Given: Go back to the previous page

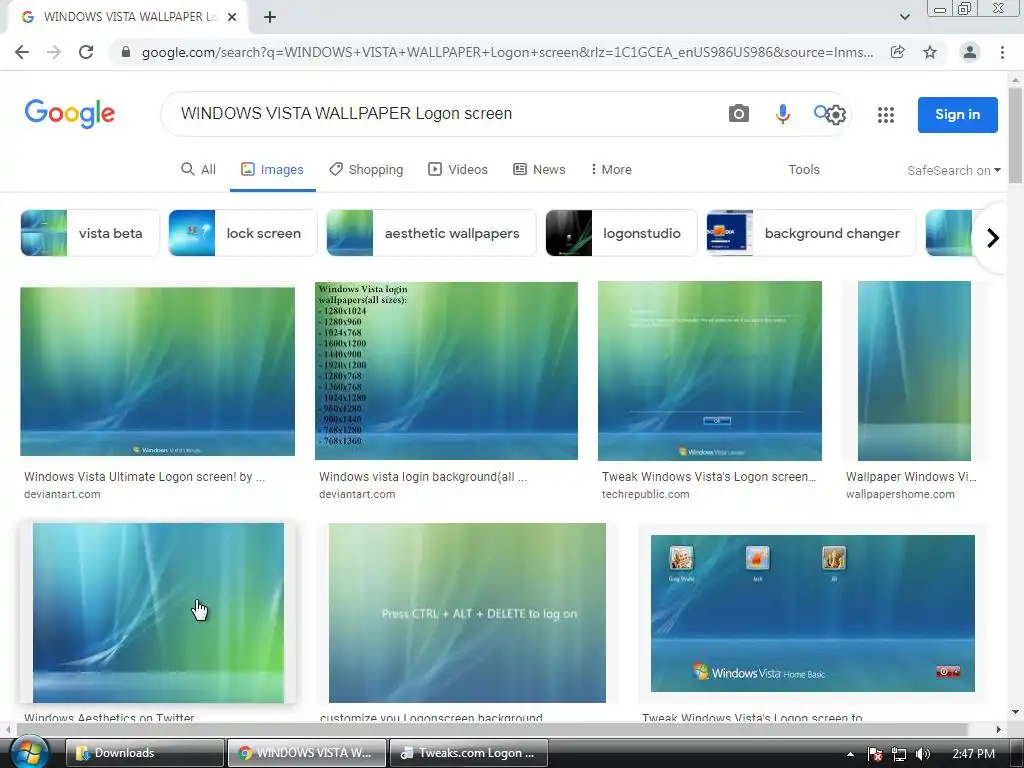Looking at the screenshot, I should (x=22, y=52).
